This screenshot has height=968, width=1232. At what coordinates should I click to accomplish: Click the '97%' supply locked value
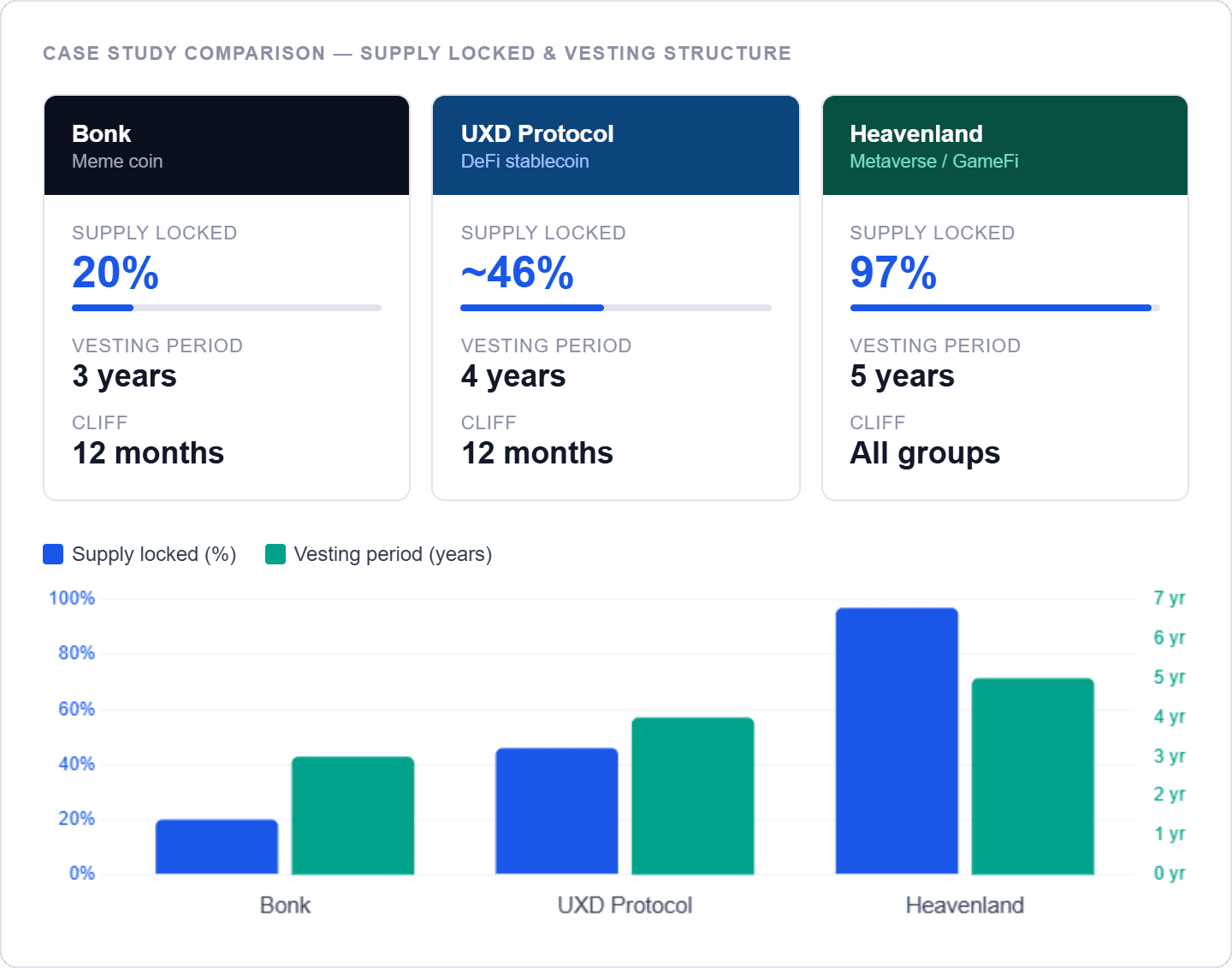pyautogui.click(x=893, y=273)
